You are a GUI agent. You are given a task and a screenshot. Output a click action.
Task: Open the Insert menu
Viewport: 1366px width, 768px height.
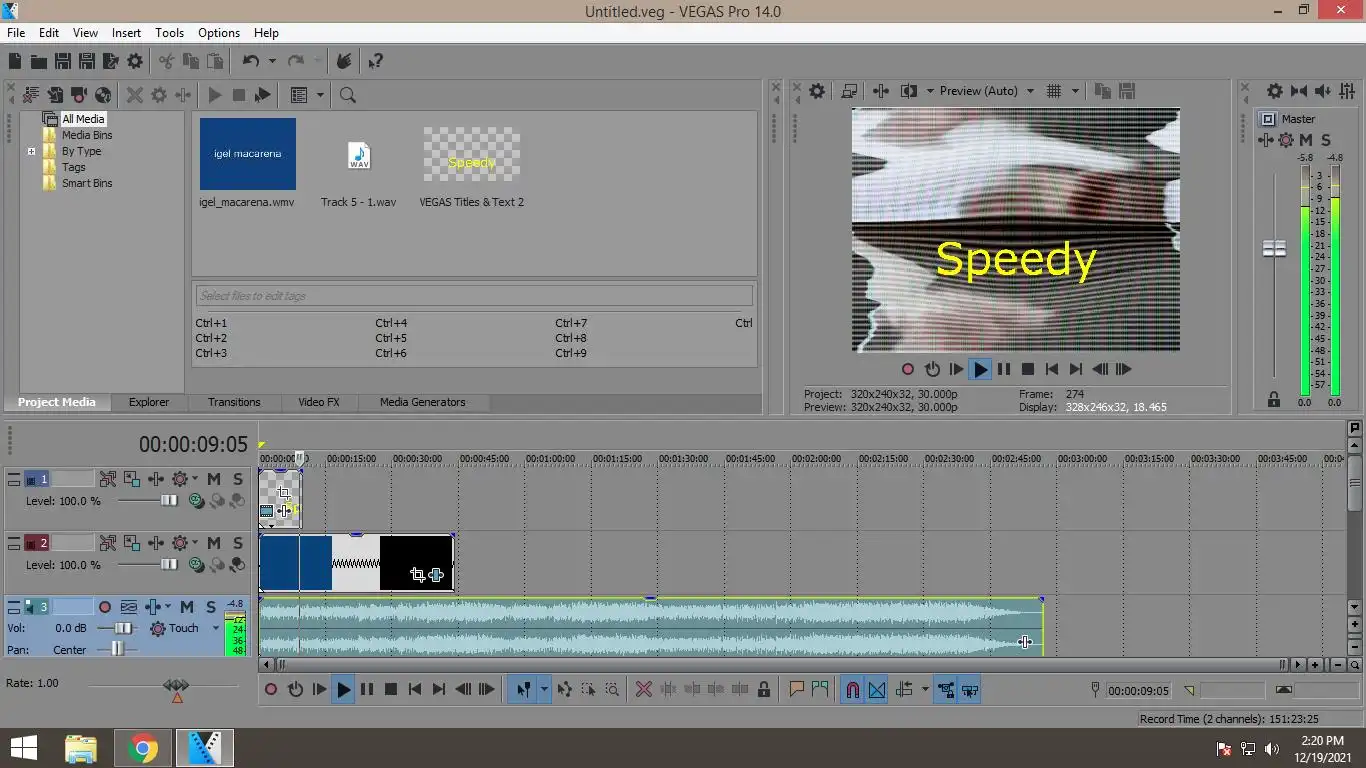(126, 33)
